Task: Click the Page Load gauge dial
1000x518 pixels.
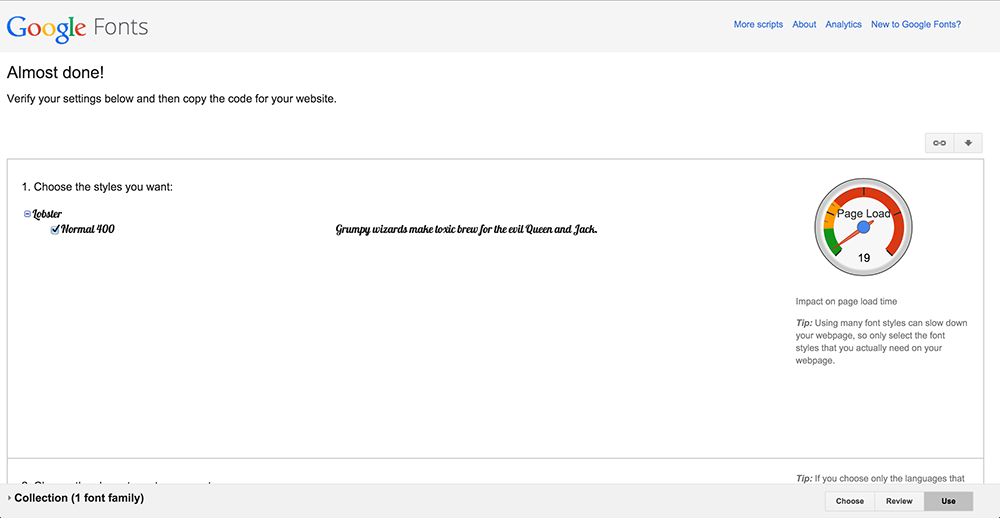Action: [x=864, y=227]
